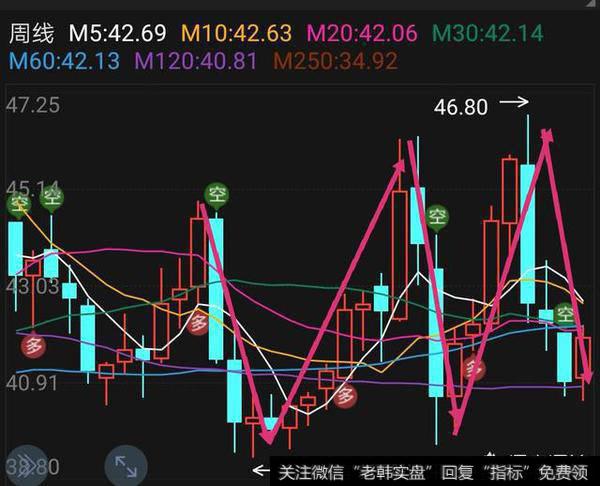Click the white arrow beside the 46.80 label
600x486 pixels.
(513, 102)
